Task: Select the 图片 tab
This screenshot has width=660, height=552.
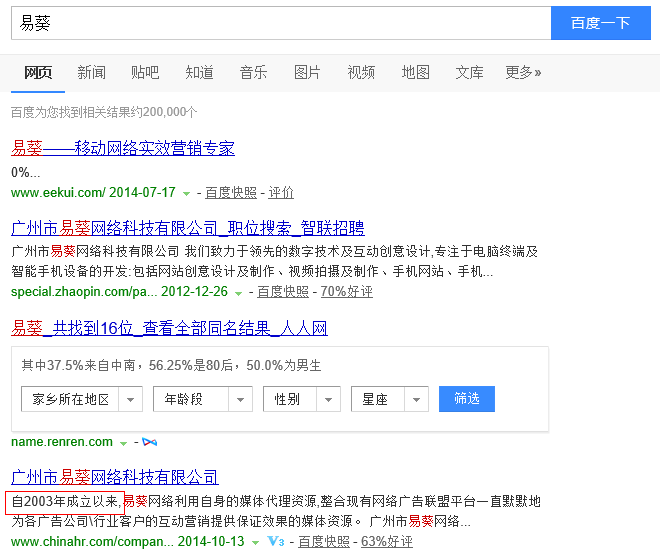Action: (x=307, y=73)
